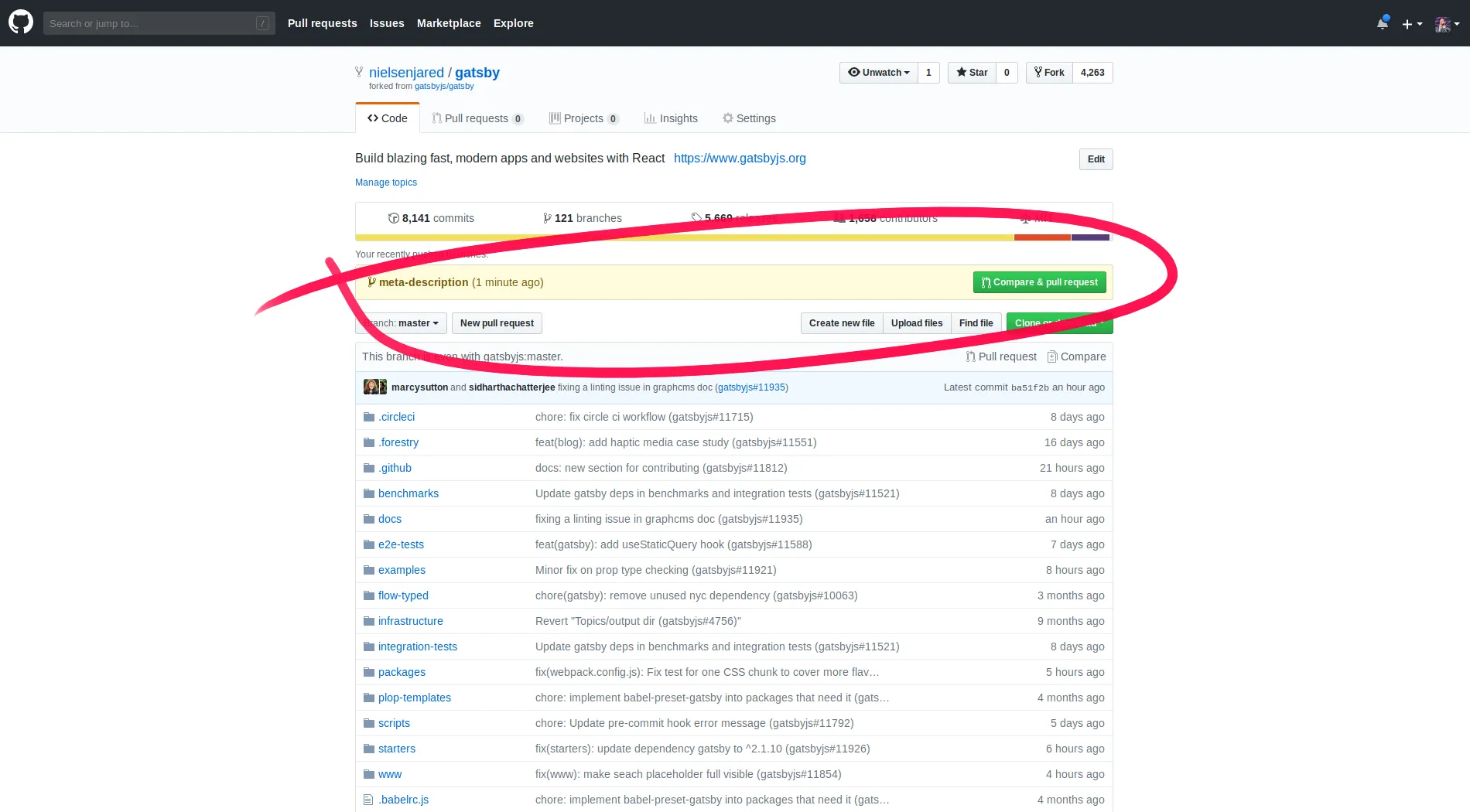Image resolution: width=1470 pixels, height=812 pixels.
Task: Click the integration-tests folder icon
Action: (369, 647)
